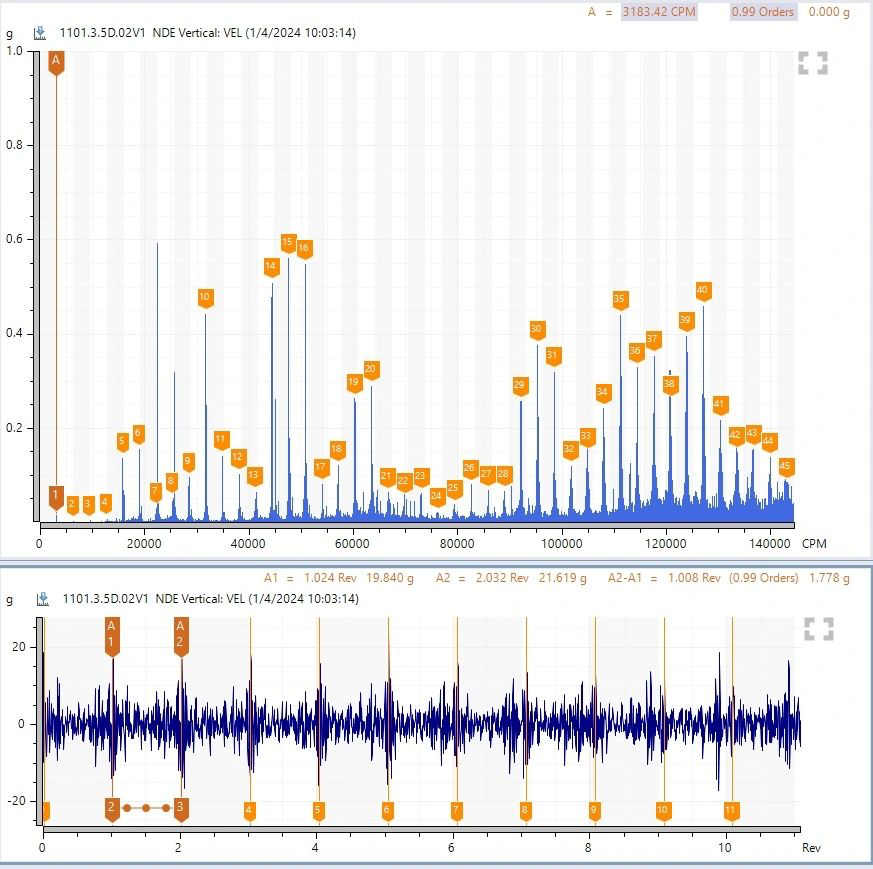Select cursor A flag in spectrum
Viewport: 873px width, 869px height.
(56, 62)
